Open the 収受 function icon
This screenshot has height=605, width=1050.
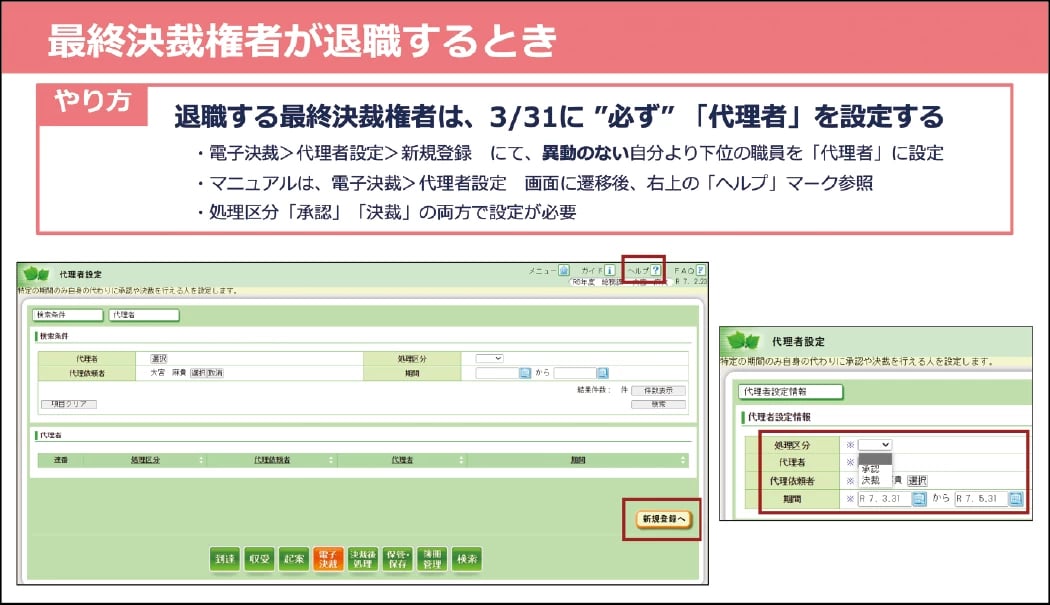click(x=260, y=559)
